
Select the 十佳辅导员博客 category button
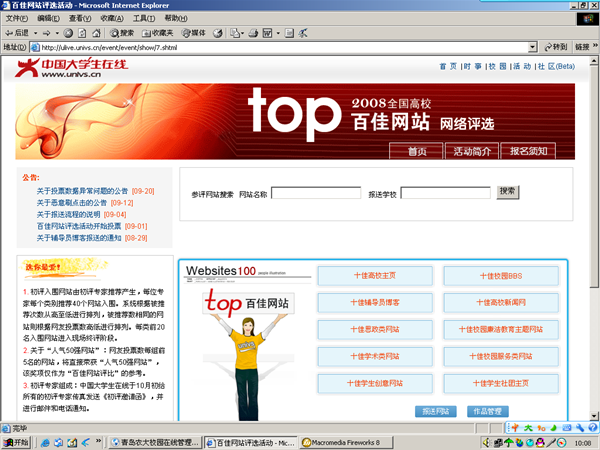pyautogui.click(x=375, y=302)
